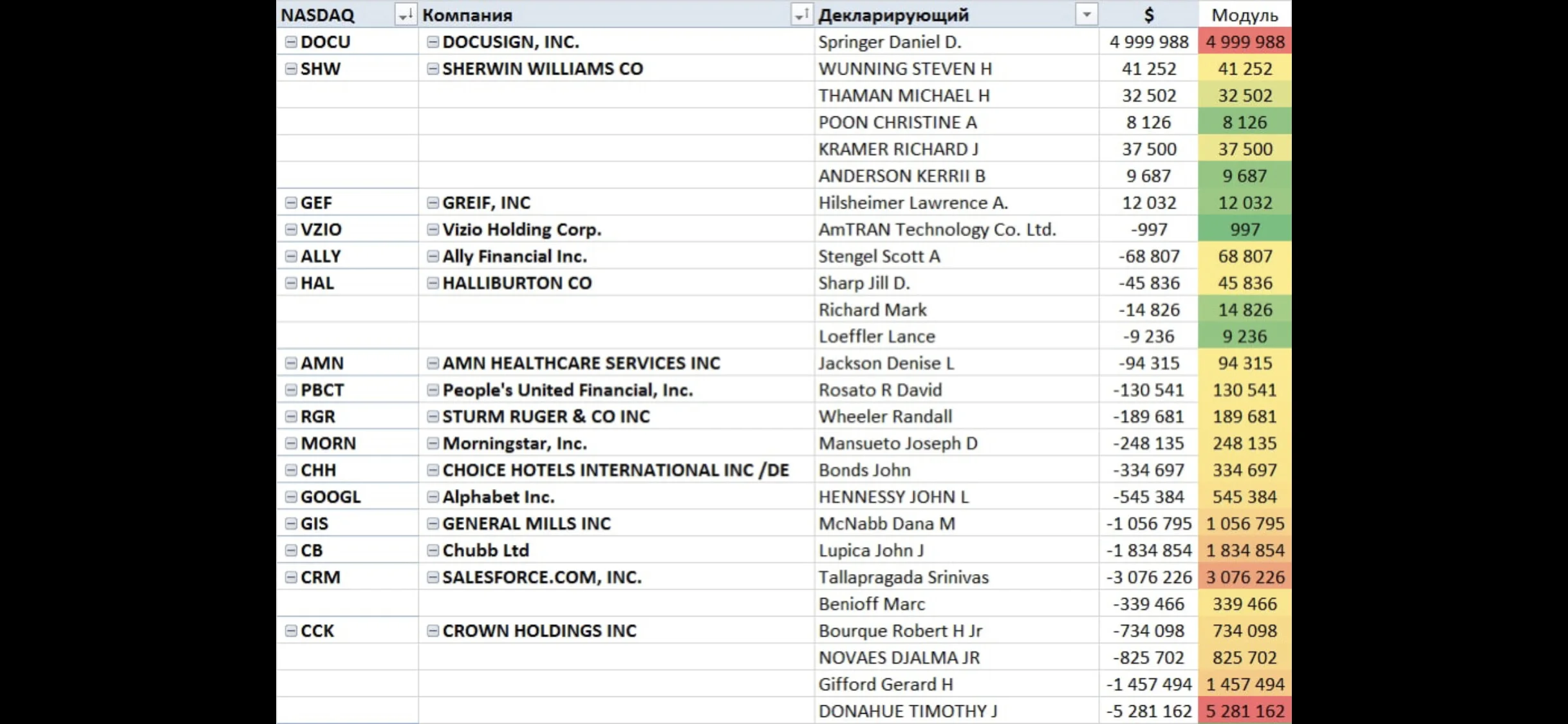This screenshot has height=724, width=1568.
Task: Collapse the HALLIBURTON CO company rows
Action: coord(433,283)
